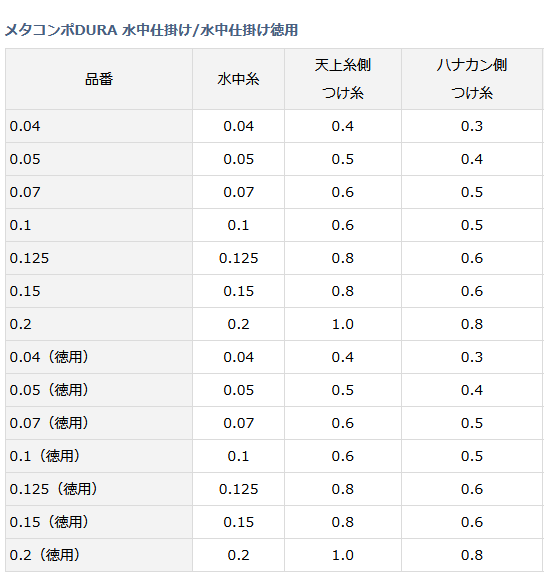544x582 pixels.
Task: Select the 0.15 product number cell without 徳用
Action: (x=99, y=291)
